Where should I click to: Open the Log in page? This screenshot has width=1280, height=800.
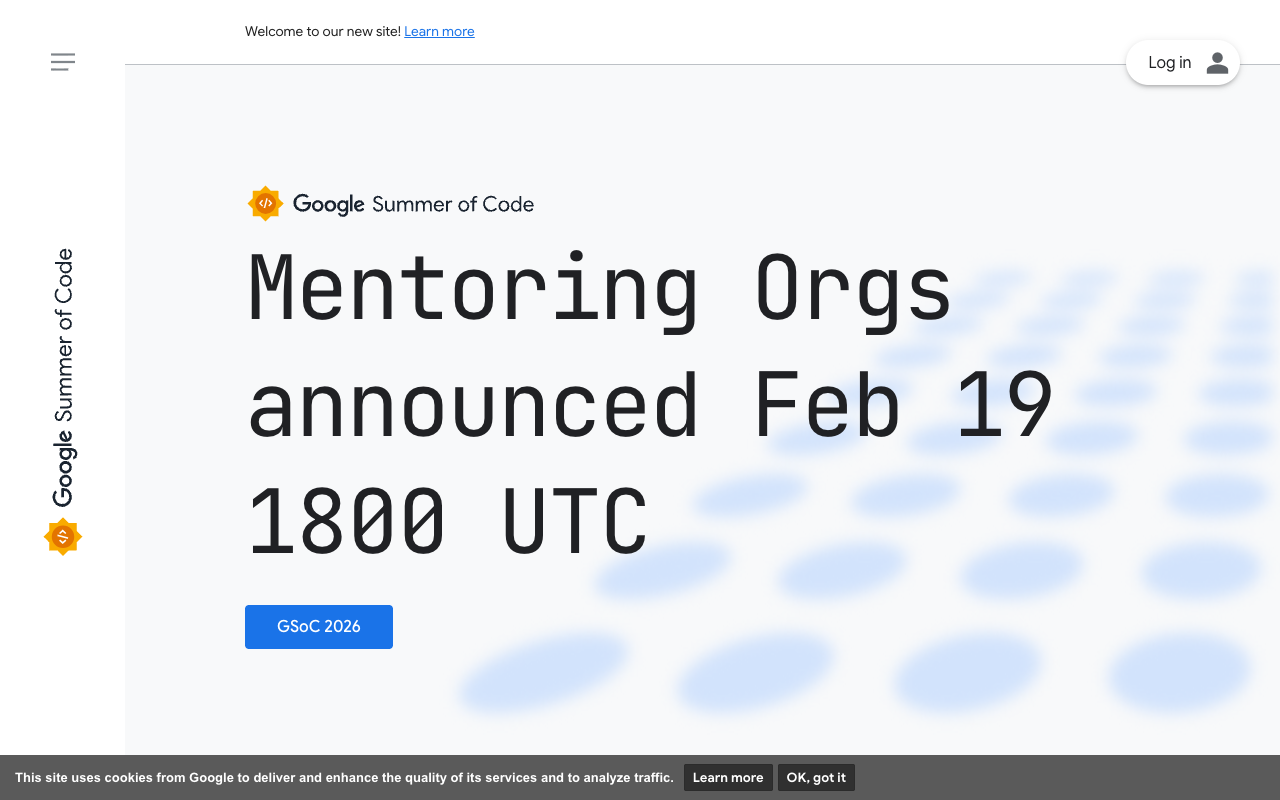pyautogui.click(x=1169, y=62)
